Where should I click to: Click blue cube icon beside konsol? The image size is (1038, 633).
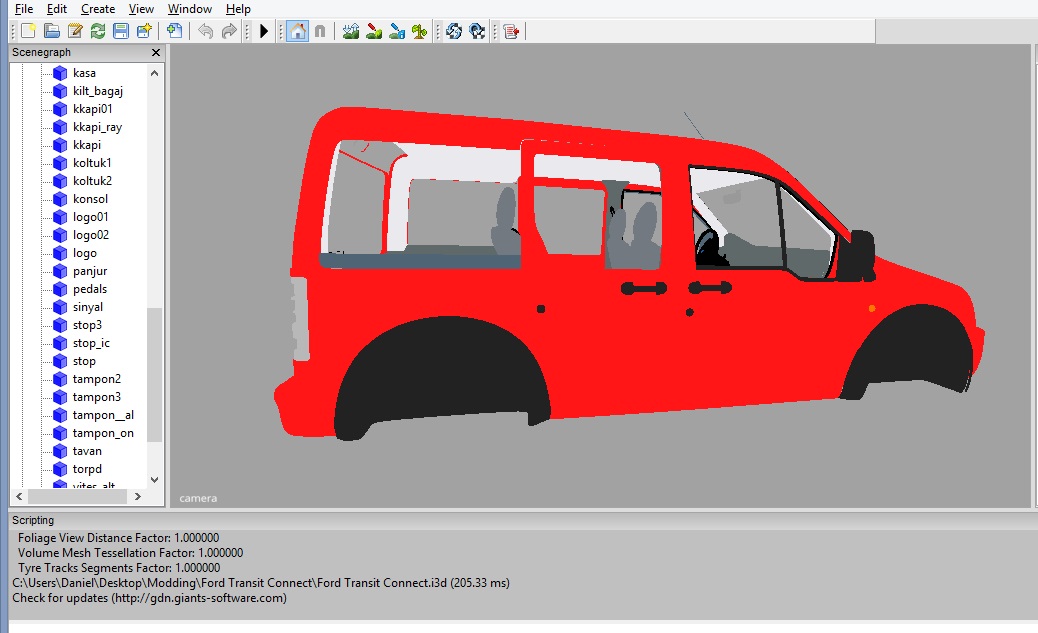(x=60, y=199)
